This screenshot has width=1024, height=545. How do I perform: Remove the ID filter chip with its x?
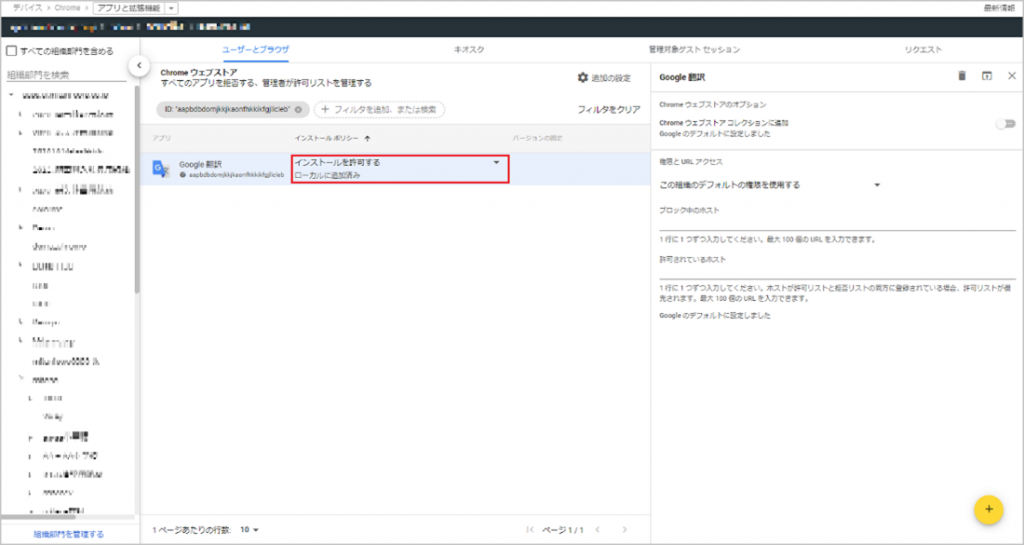coord(298,110)
